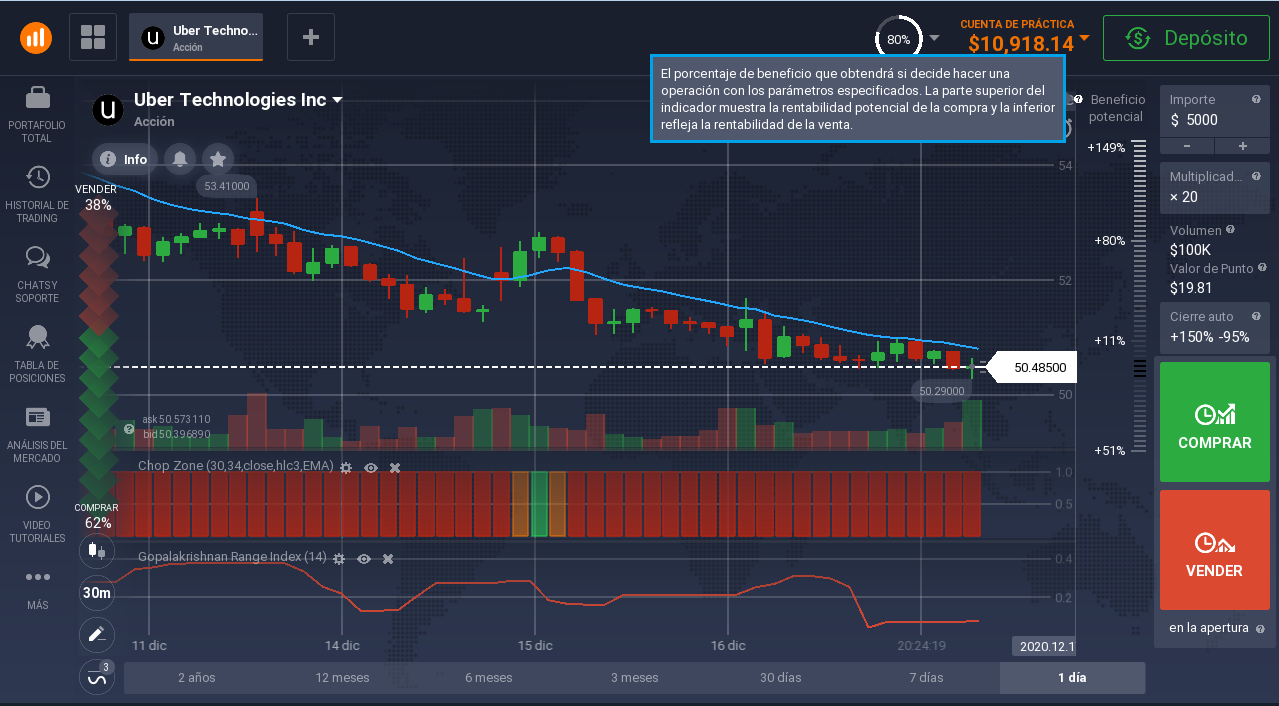Select the 2 años time range

pos(197,677)
